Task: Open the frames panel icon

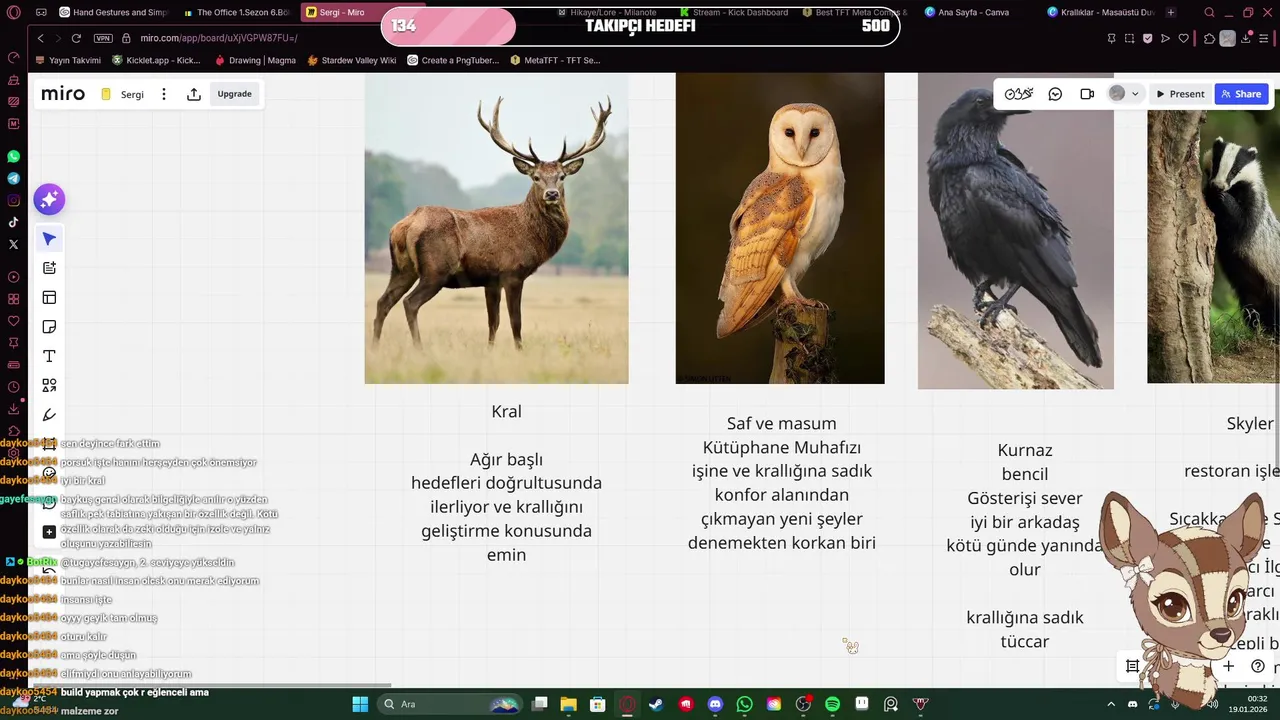Action: coord(1132,666)
